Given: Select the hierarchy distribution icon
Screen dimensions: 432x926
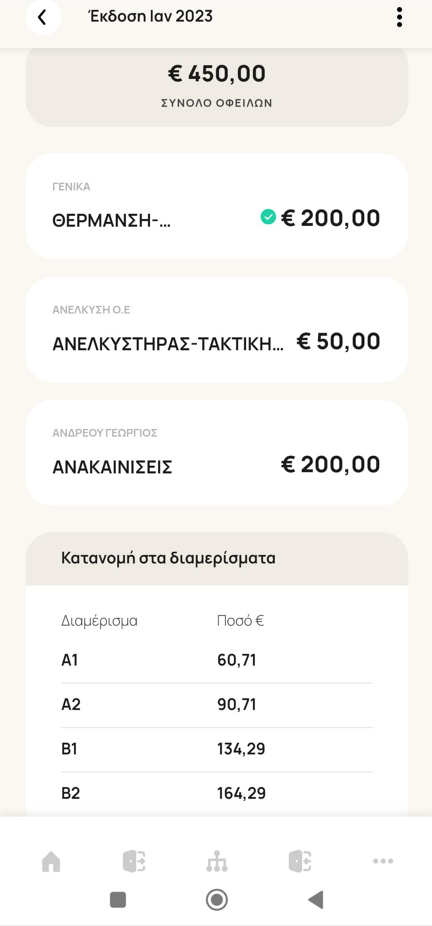Looking at the screenshot, I should click(217, 862).
